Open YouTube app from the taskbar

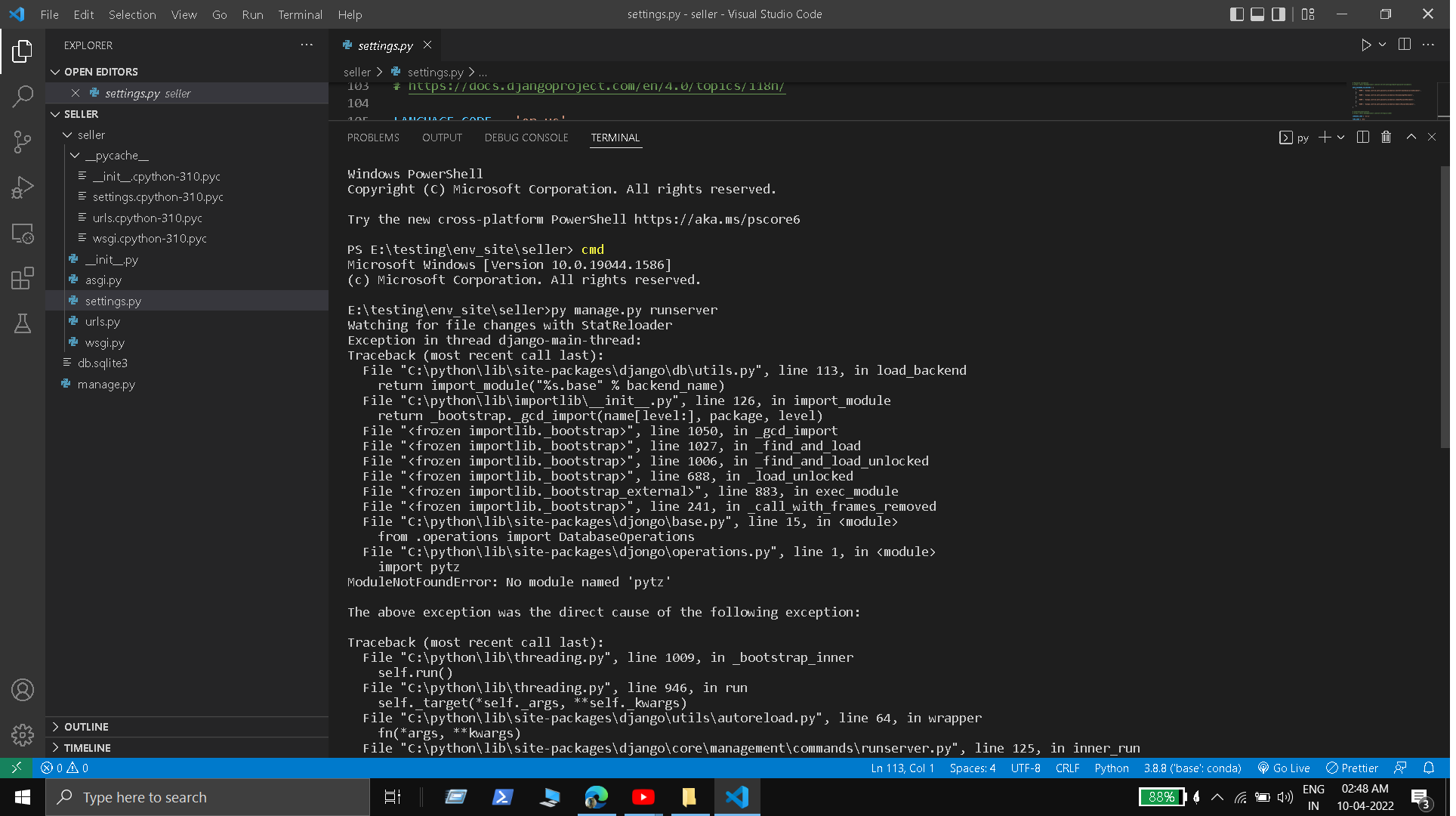point(643,797)
